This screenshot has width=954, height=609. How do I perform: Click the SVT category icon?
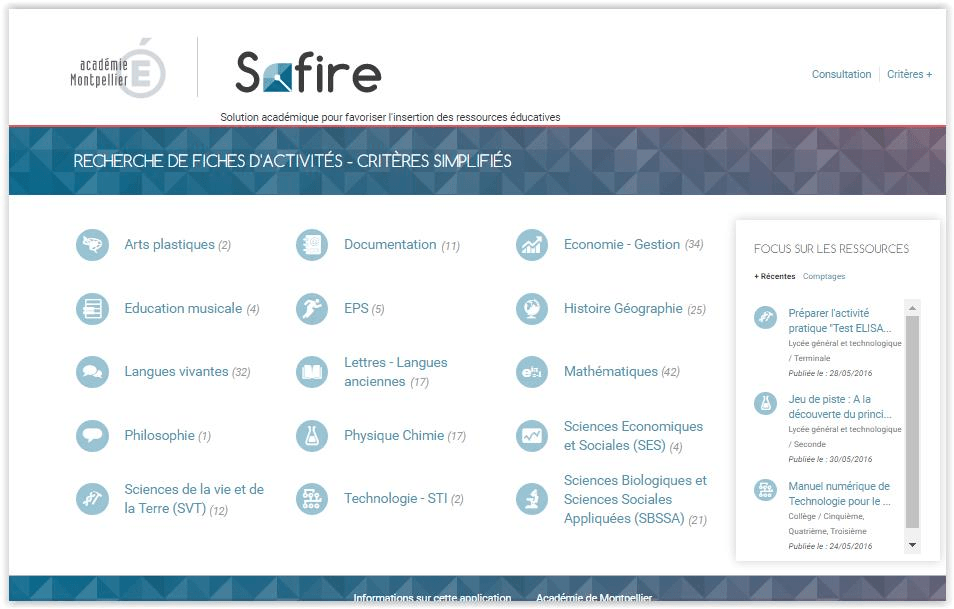[x=92, y=499]
